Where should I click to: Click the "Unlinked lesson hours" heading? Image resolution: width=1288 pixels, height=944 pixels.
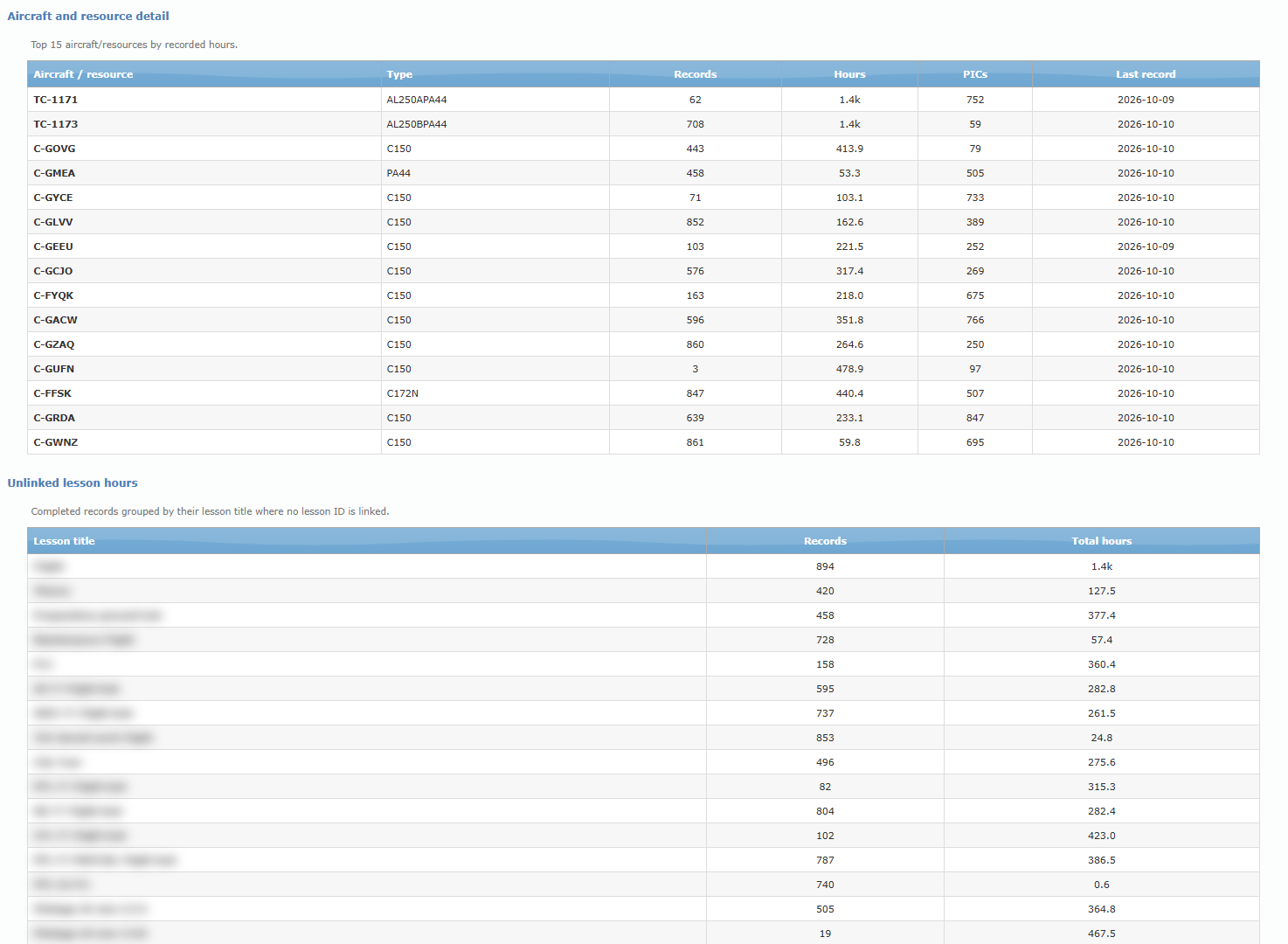pos(73,482)
